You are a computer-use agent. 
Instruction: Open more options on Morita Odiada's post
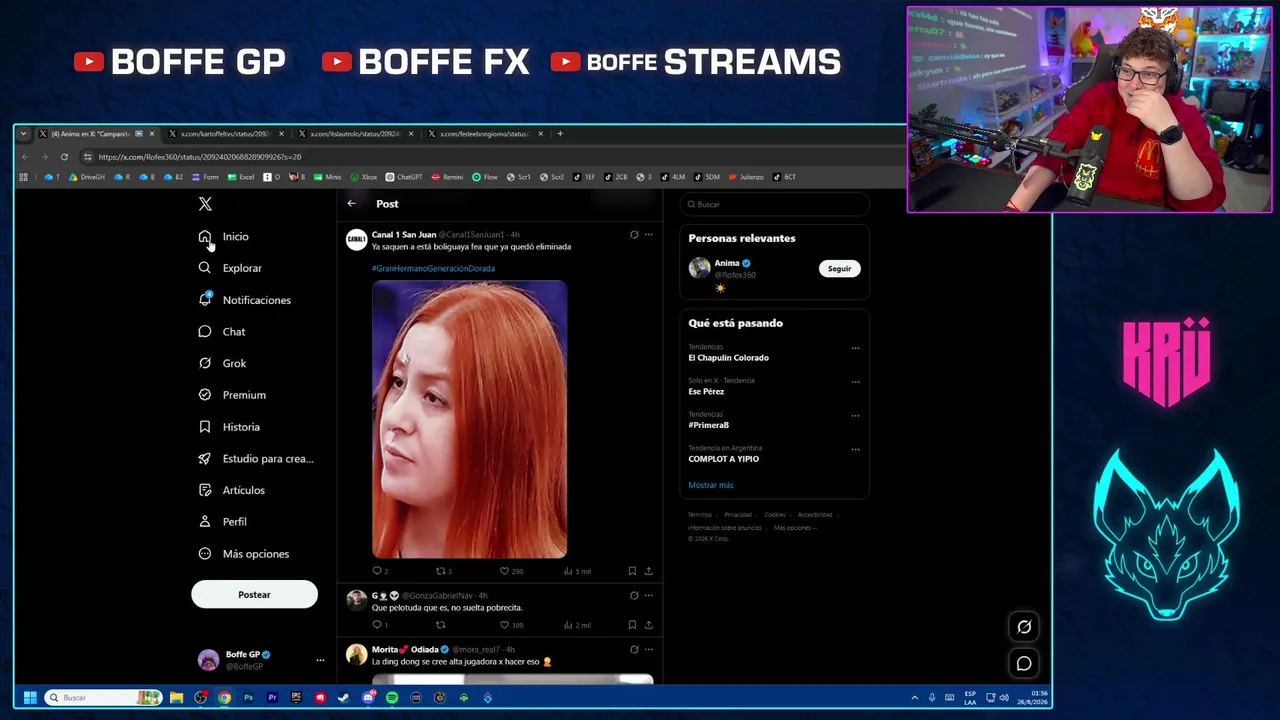tap(648, 650)
